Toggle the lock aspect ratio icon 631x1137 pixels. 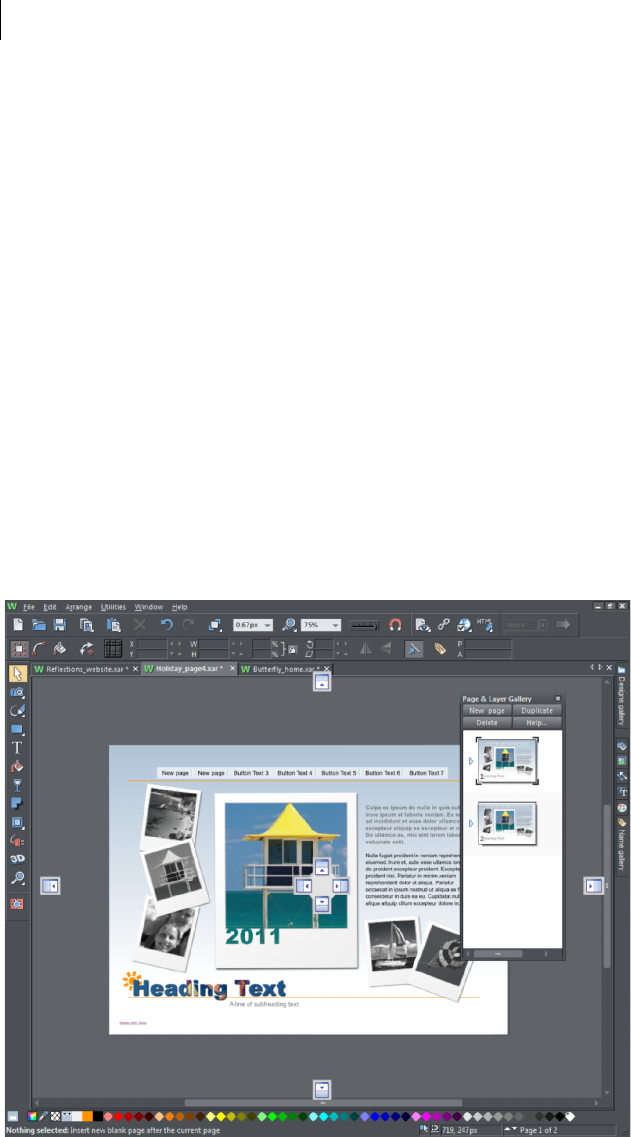pos(293,649)
